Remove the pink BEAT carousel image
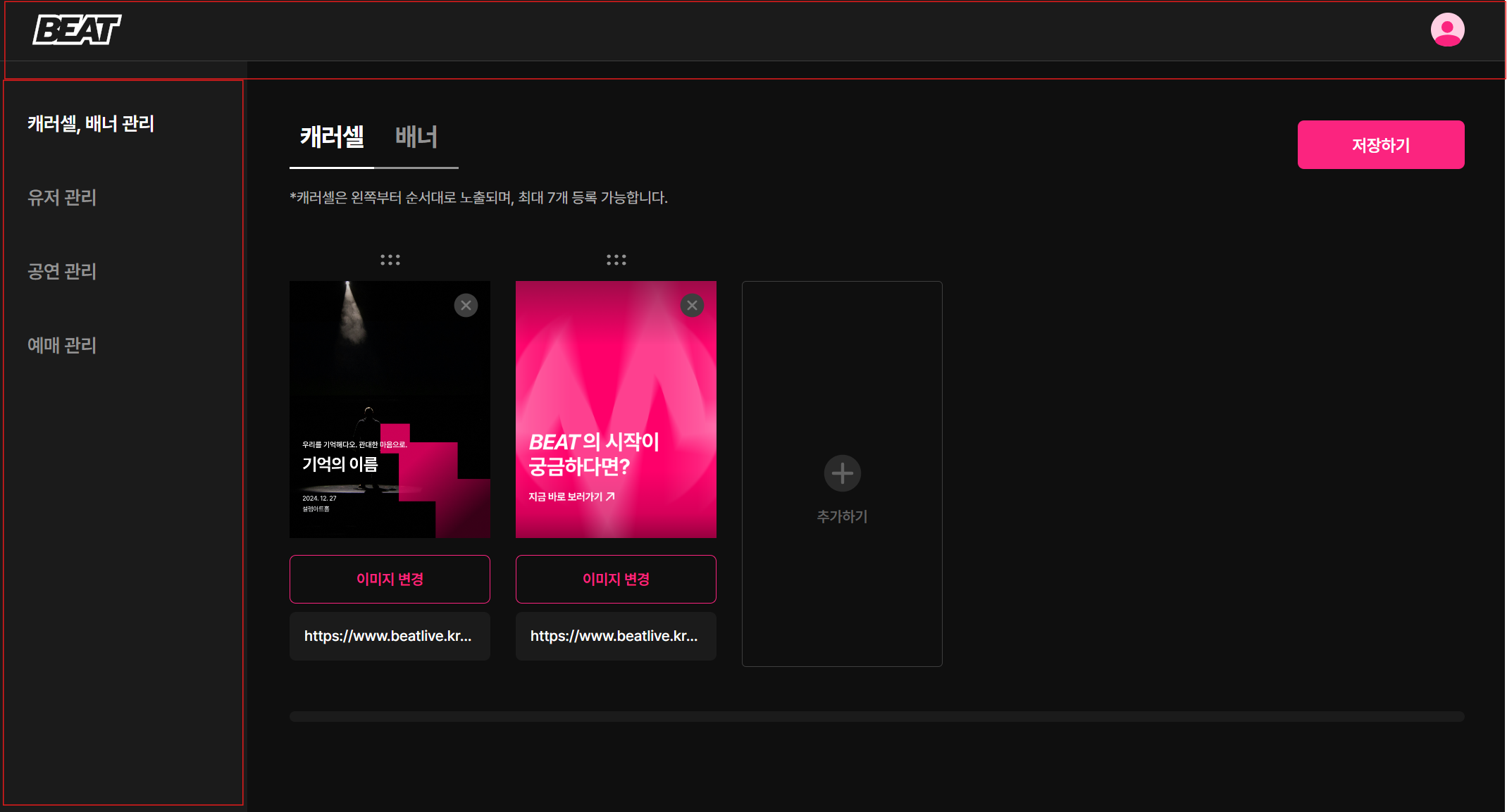The height and width of the screenshot is (812, 1507). pyautogui.click(x=692, y=306)
